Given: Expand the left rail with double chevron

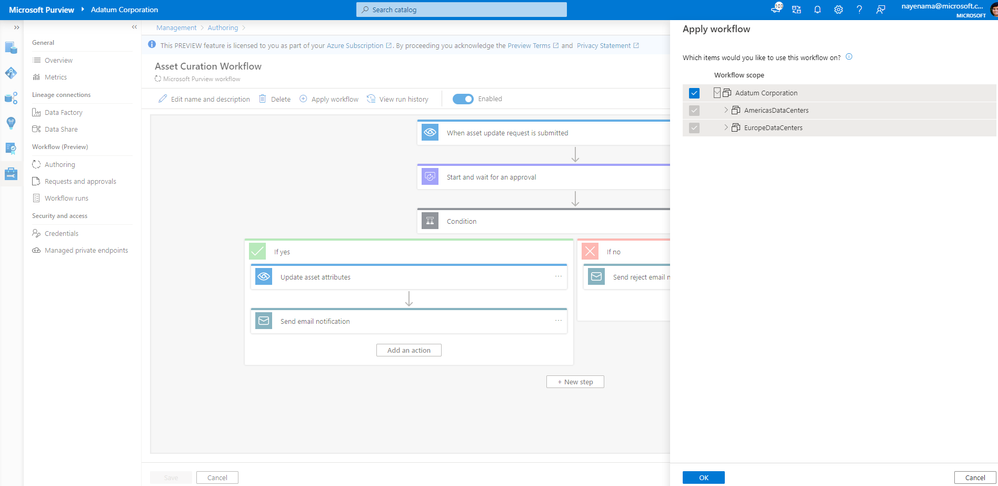Looking at the screenshot, I should [x=16, y=27].
